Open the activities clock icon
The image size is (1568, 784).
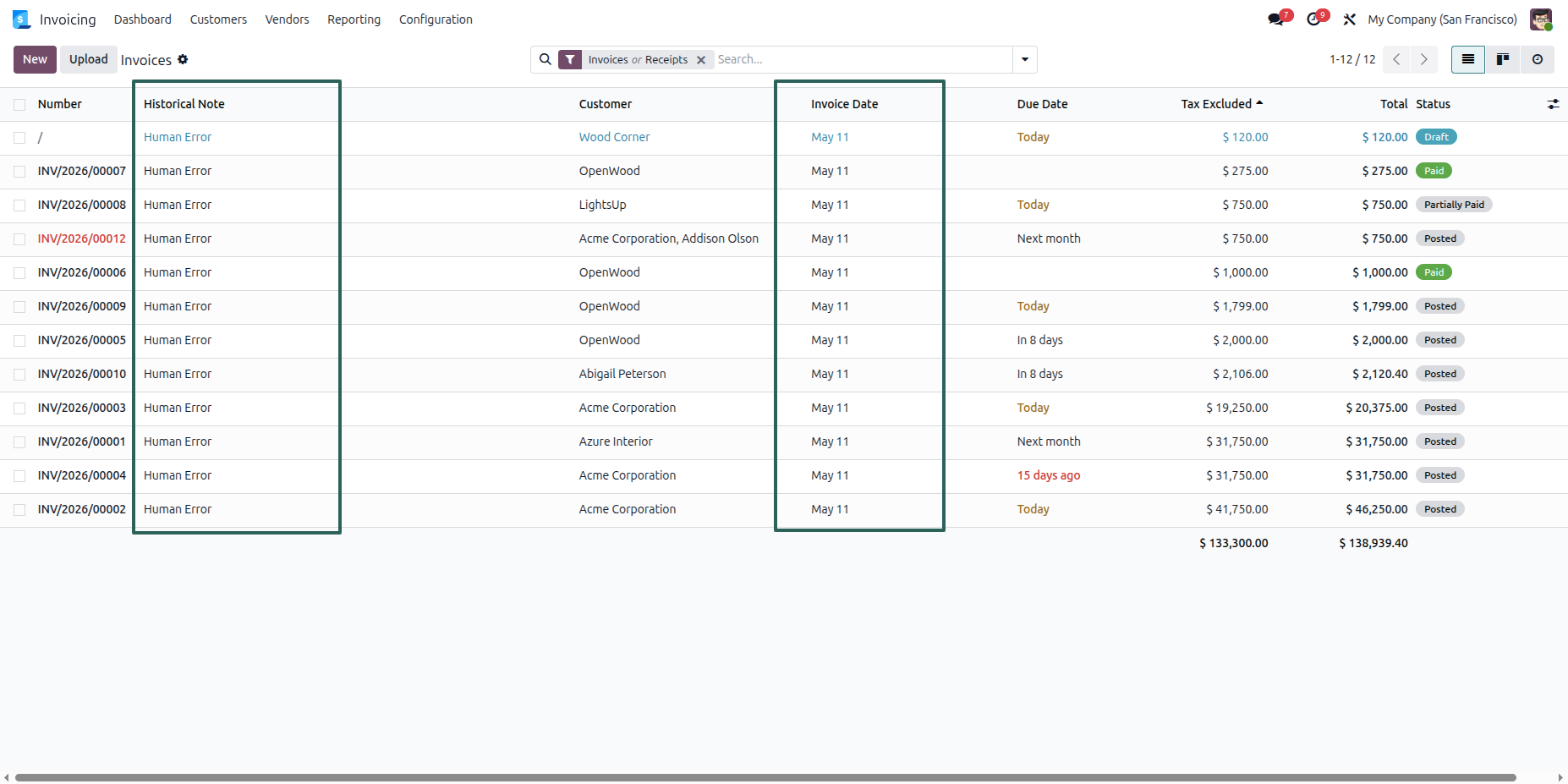[1313, 19]
